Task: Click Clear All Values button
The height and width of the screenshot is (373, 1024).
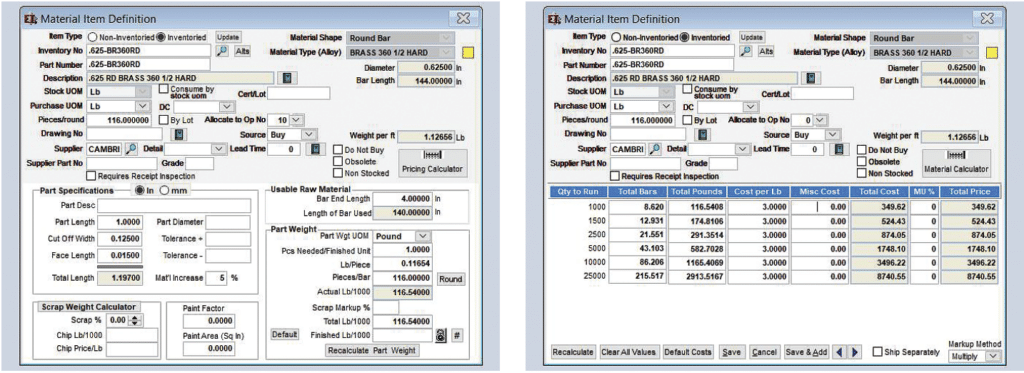Action: pyautogui.click(x=628, y=352)
